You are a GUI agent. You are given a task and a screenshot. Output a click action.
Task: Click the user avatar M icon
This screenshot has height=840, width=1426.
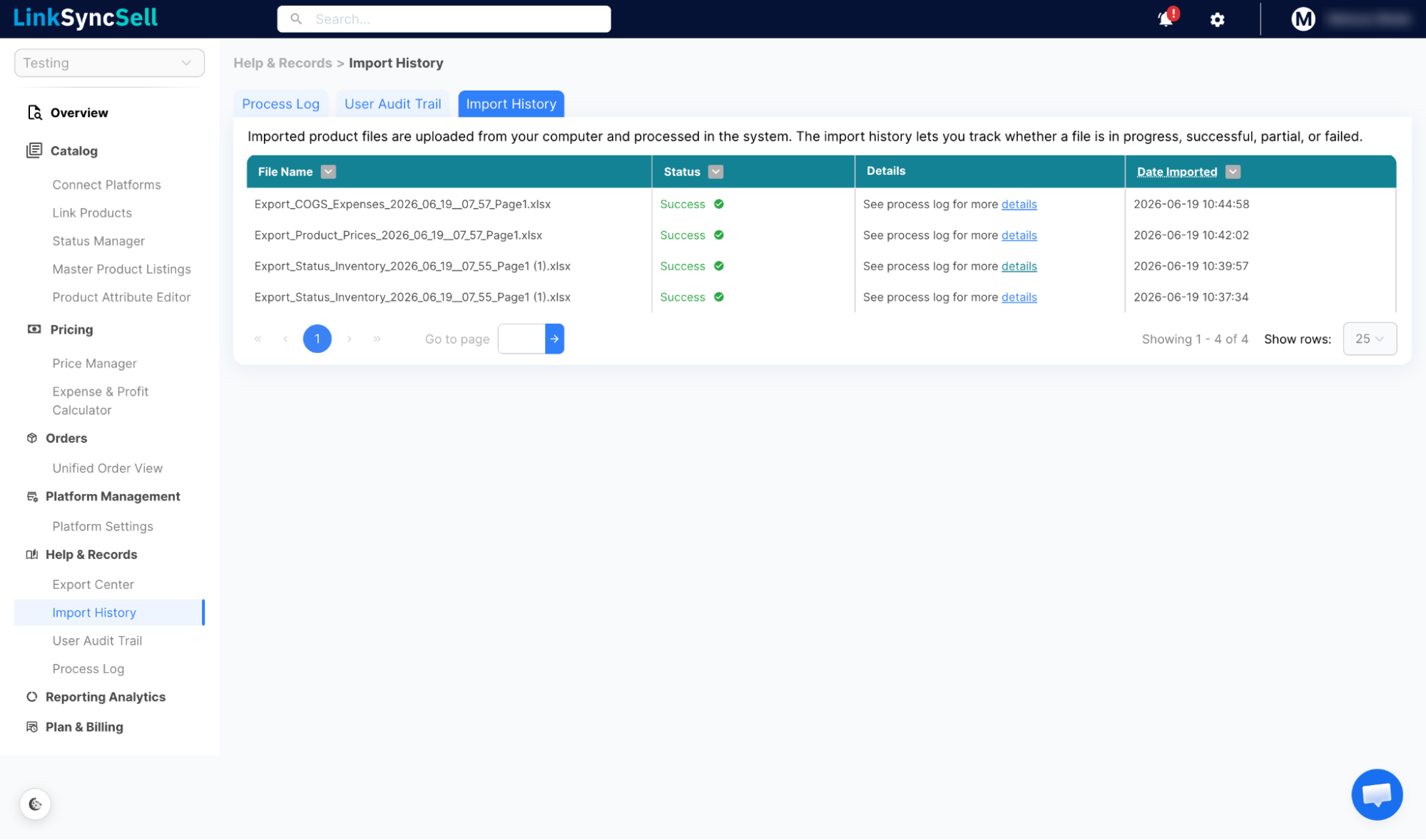(x=1303, y=19)
